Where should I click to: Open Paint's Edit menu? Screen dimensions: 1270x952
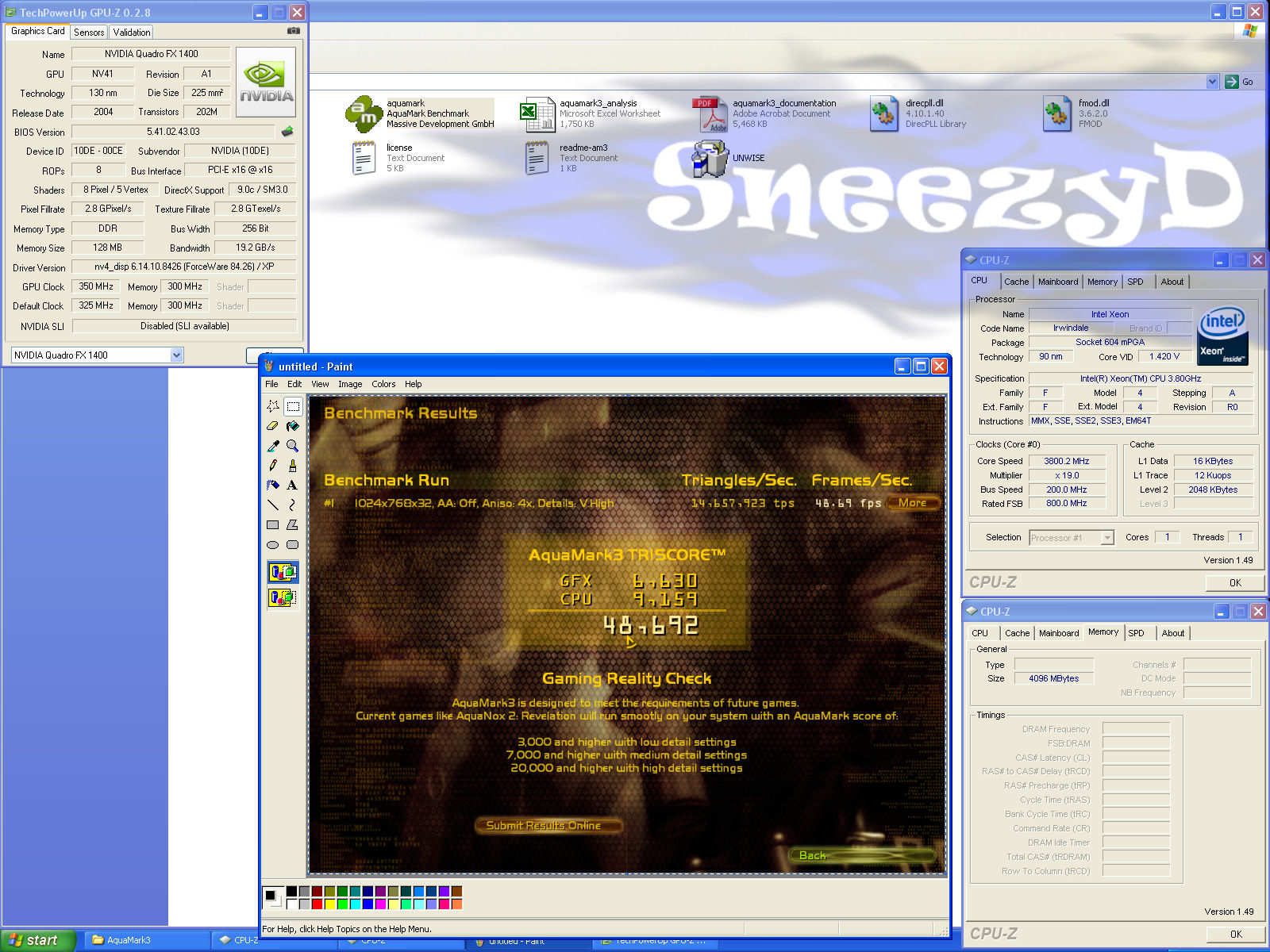[x=294, y=384]
